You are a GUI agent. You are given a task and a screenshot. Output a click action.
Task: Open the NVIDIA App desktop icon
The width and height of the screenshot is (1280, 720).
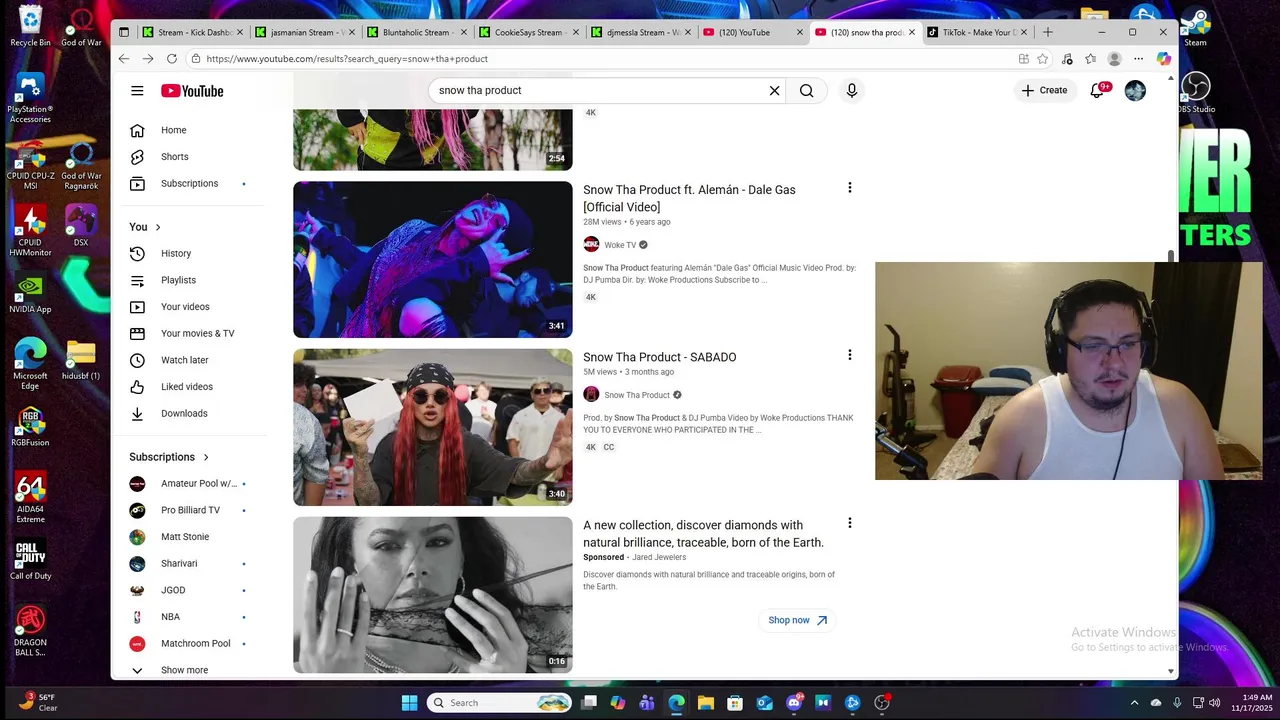point(30,293)
